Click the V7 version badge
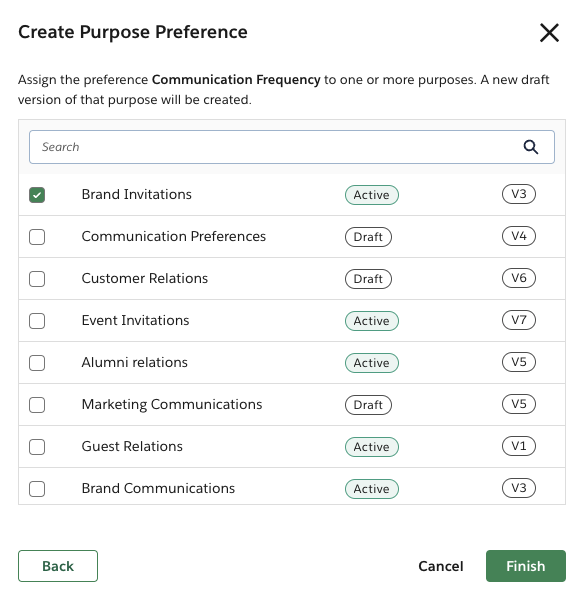This screenshot has width=585, height=610. click(x=518, y=320)
